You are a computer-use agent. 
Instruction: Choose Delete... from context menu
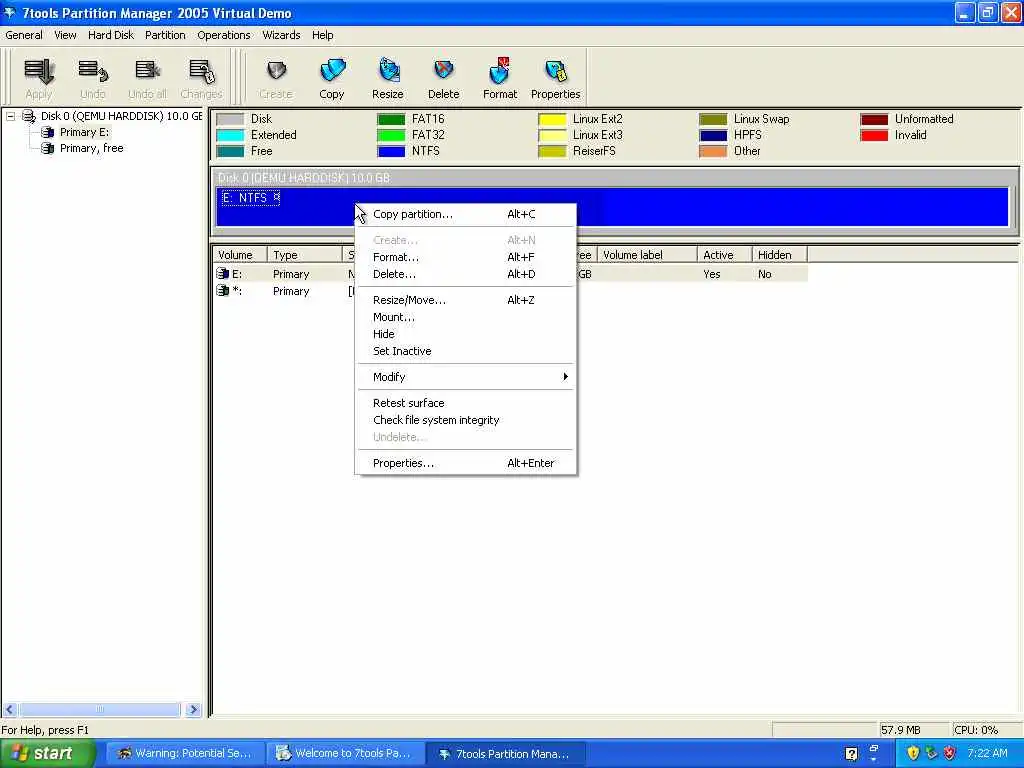click(465, 274)
